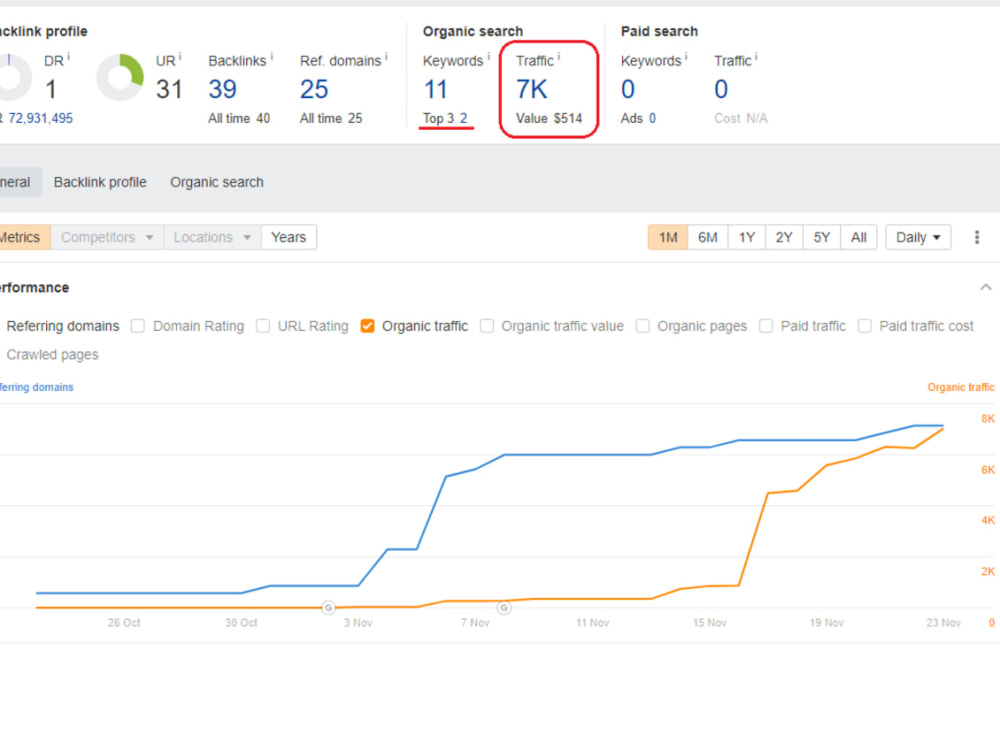Viewport: 1000px width, 750px height.
Task: Open the Daily interval dropdown
Action: tap(918, 237)
